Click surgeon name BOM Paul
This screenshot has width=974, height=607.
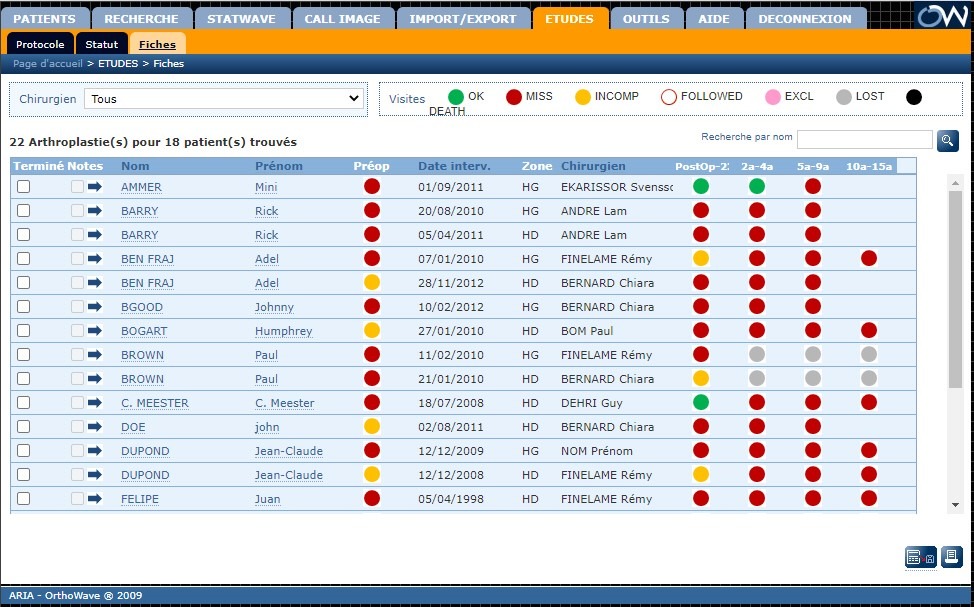tap(587, 331)
